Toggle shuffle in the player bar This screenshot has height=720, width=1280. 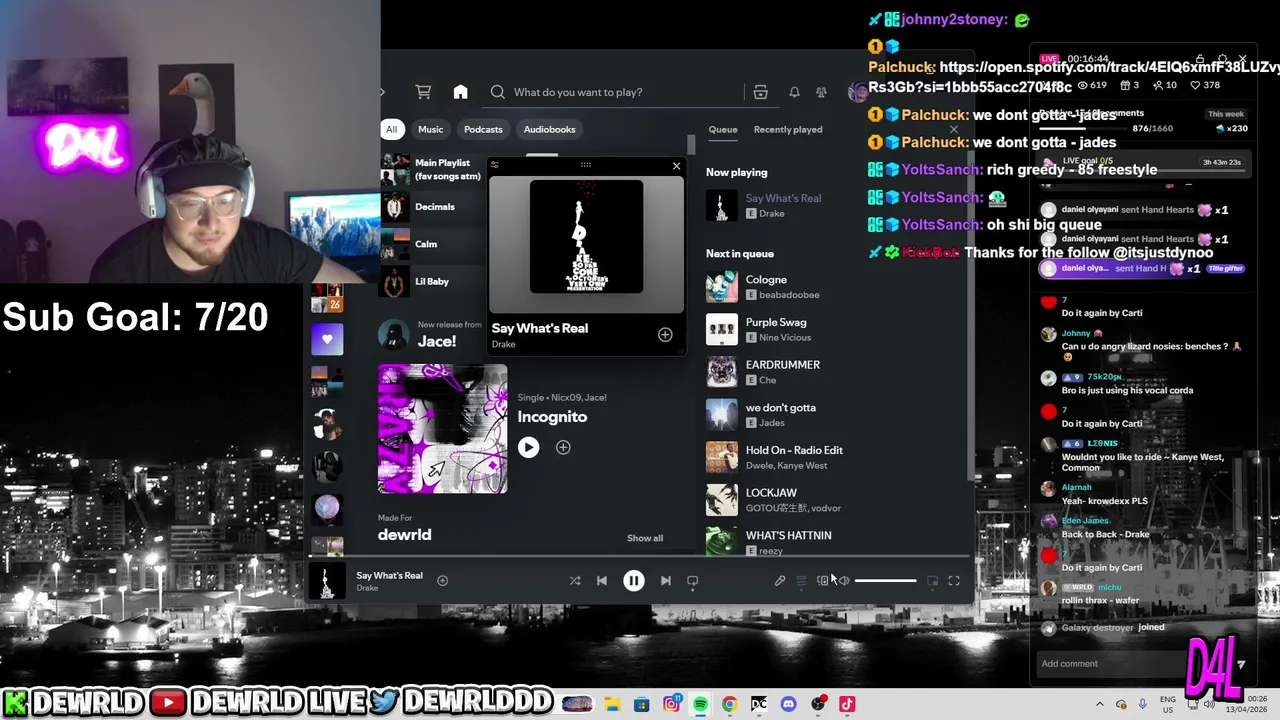pyautogui.click(x=575, y=581)
